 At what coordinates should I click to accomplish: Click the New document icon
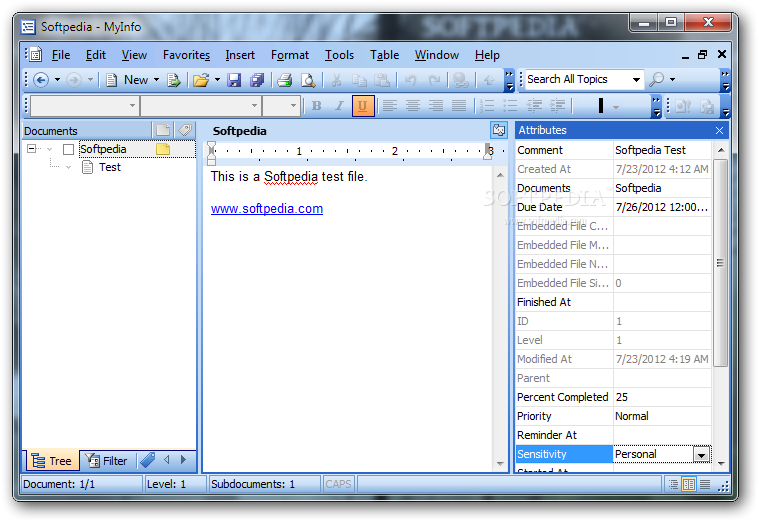point(112,80)
